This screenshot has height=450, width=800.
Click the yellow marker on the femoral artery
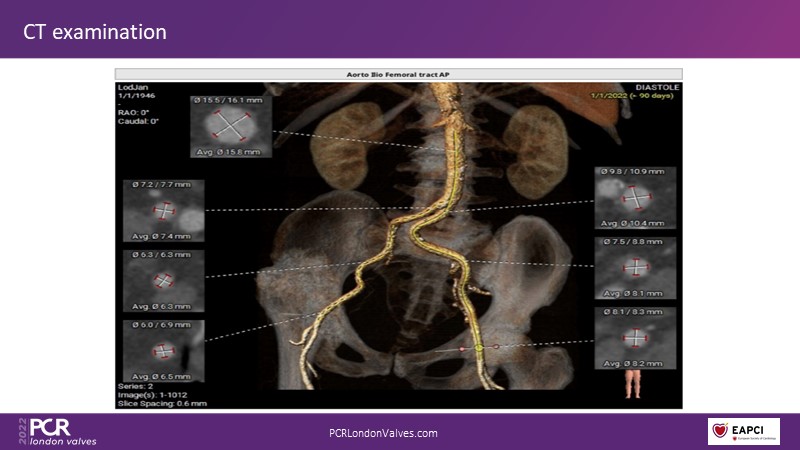click(x=478, y=346)
